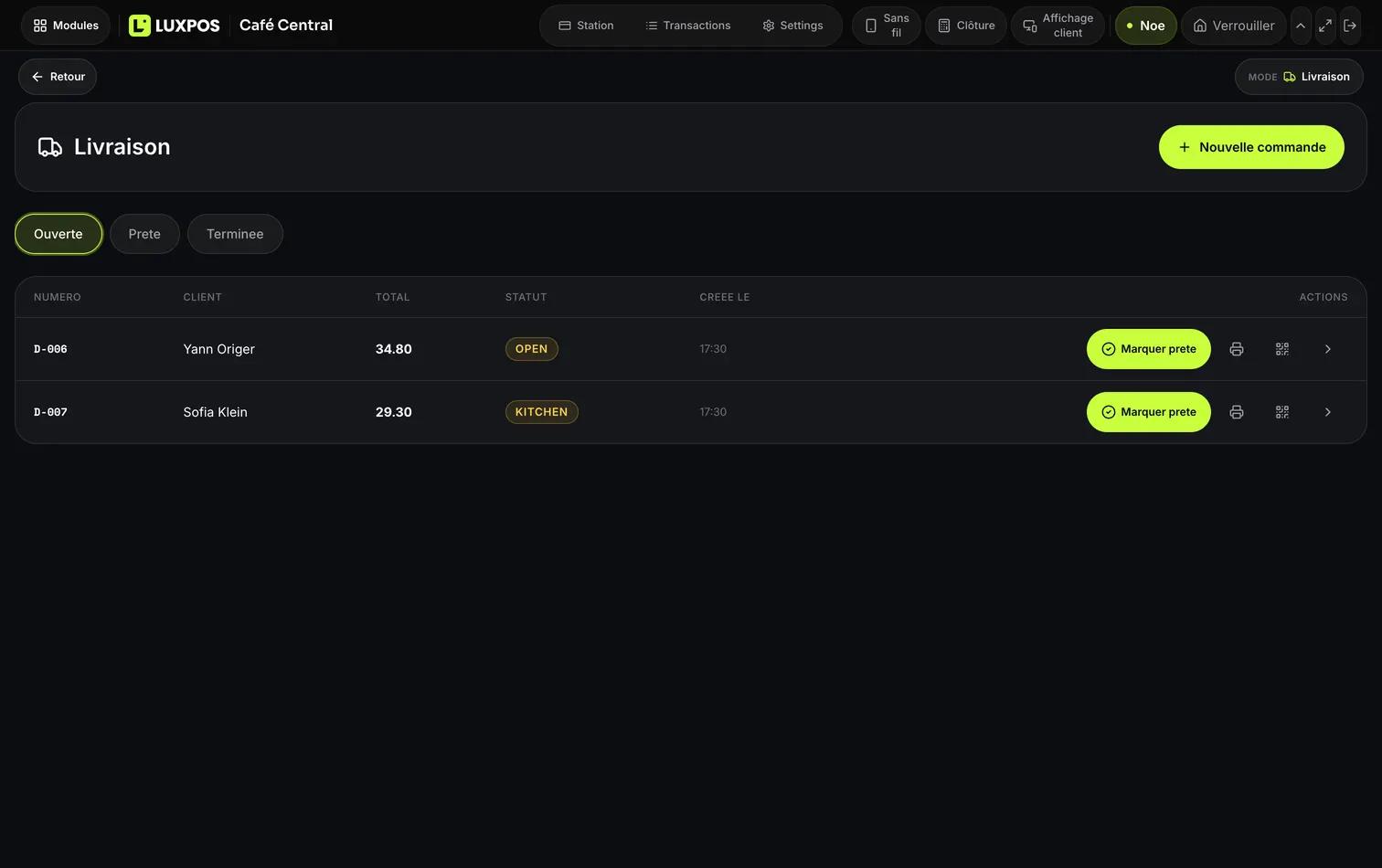Click order number D-006

[x=50, y=349]
